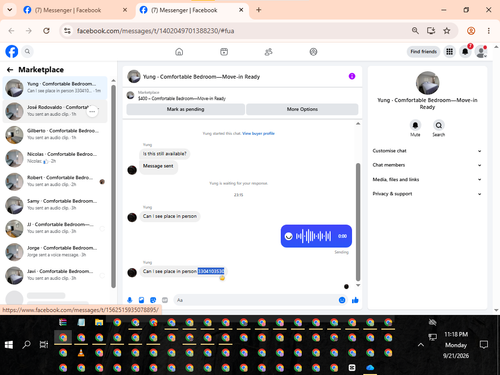
Task: Click the highlighted phone number in message
Action: pos(211,271)
